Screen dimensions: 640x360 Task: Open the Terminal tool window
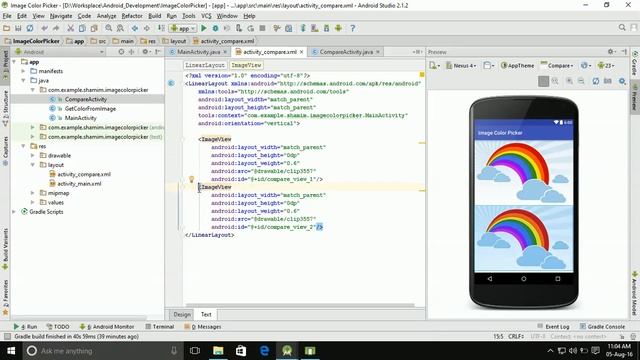tap(160, 327)
